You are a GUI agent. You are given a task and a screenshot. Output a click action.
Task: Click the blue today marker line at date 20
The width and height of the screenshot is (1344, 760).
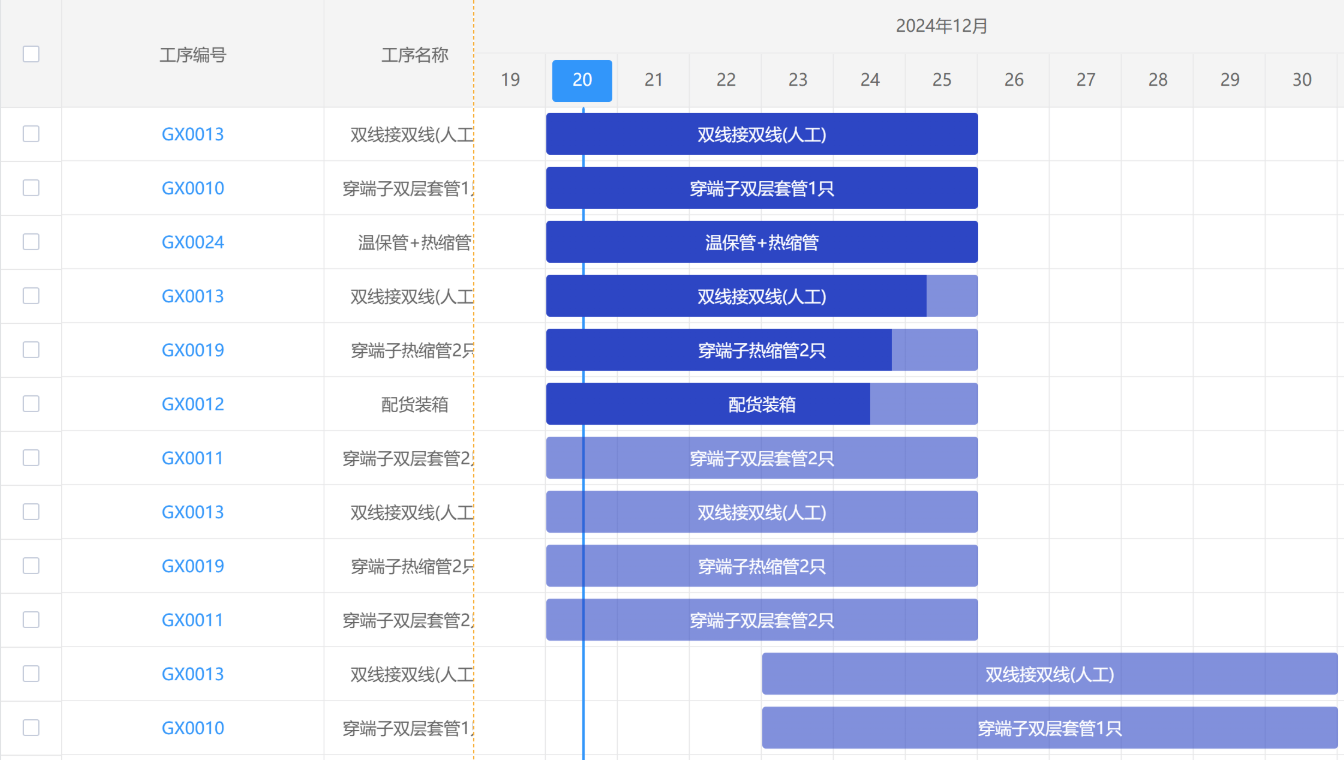coord(584,400)
